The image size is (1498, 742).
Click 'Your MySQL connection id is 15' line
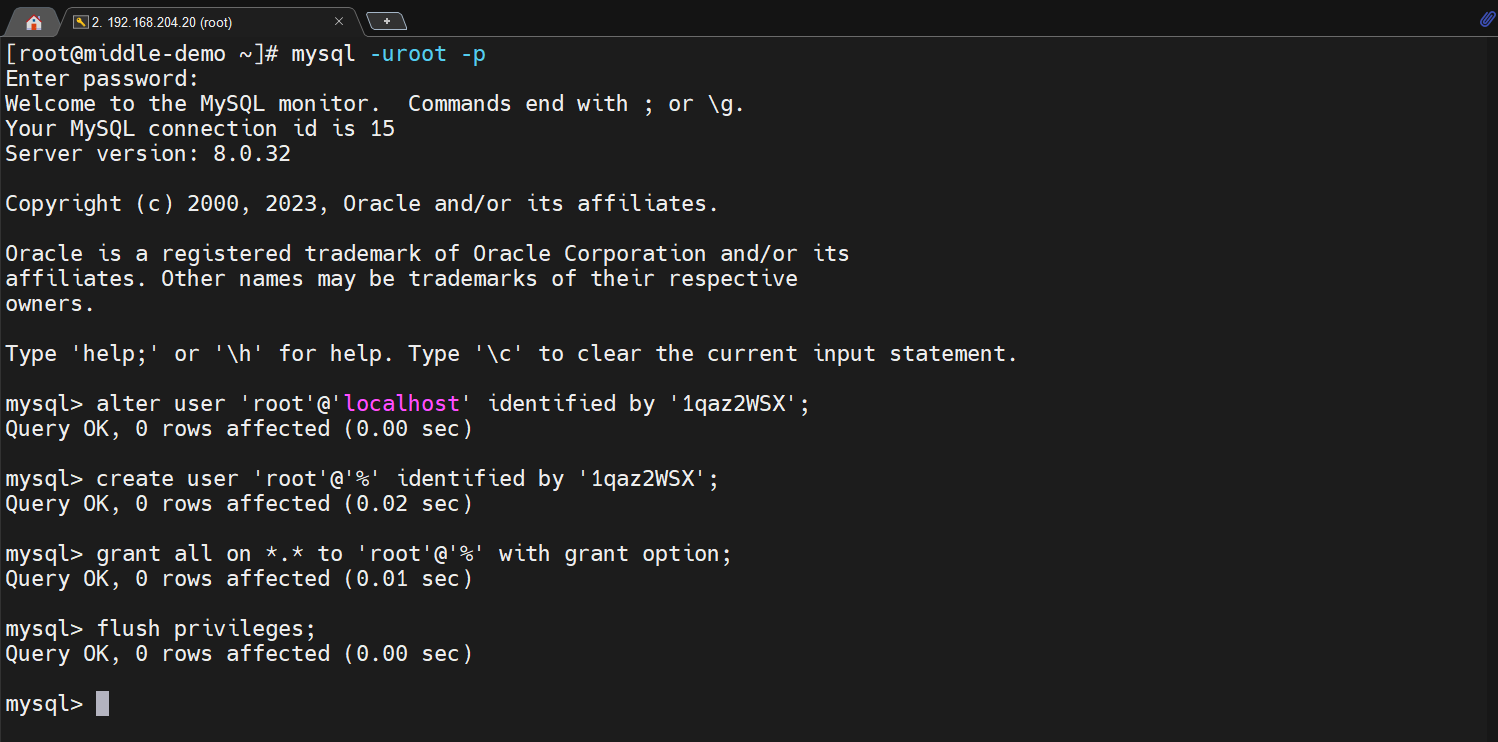[x=200, y=129]
